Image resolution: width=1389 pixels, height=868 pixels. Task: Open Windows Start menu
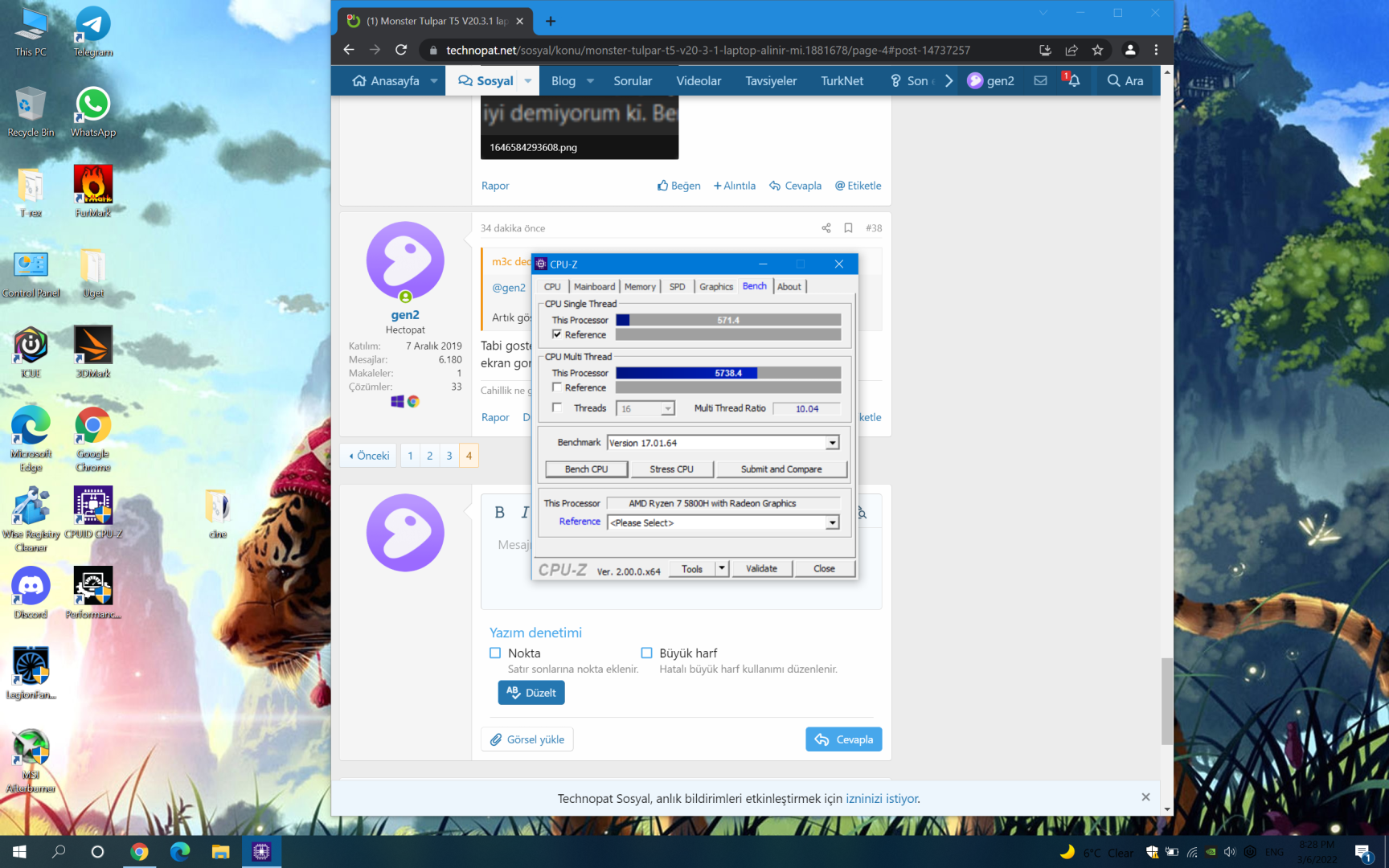(19, 852)
